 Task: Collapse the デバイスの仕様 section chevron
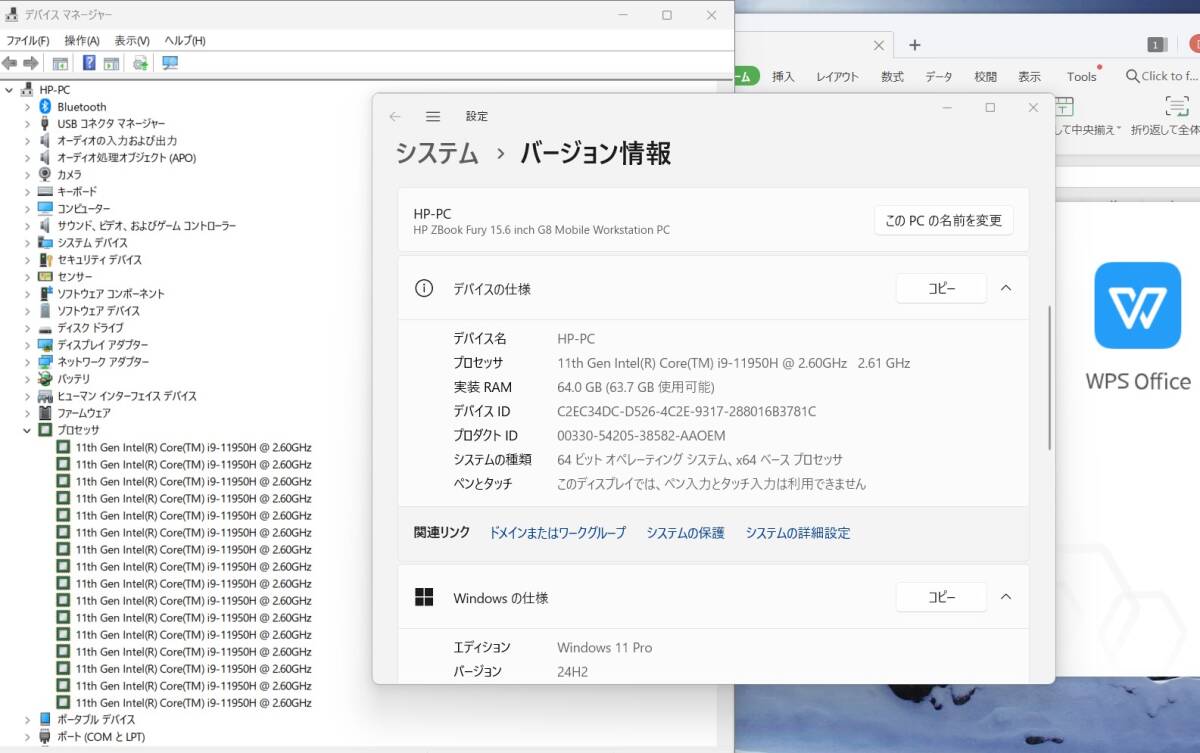pyautogui.click(x=1006, y=288)
